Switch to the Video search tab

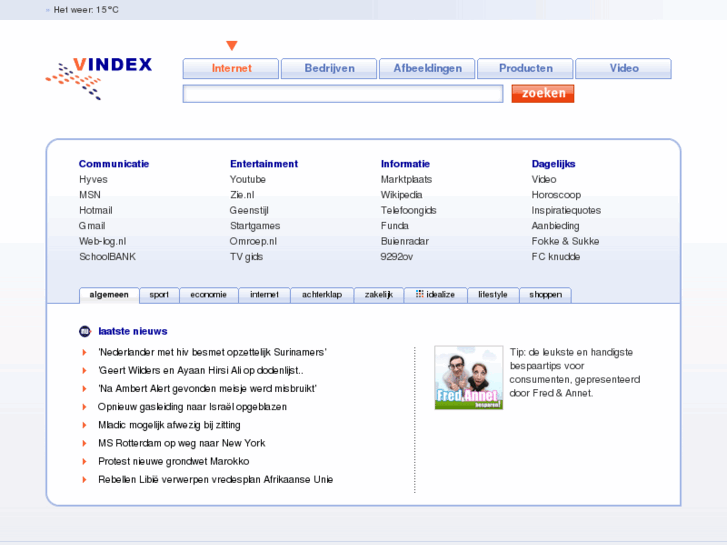[x=624, y=69]
